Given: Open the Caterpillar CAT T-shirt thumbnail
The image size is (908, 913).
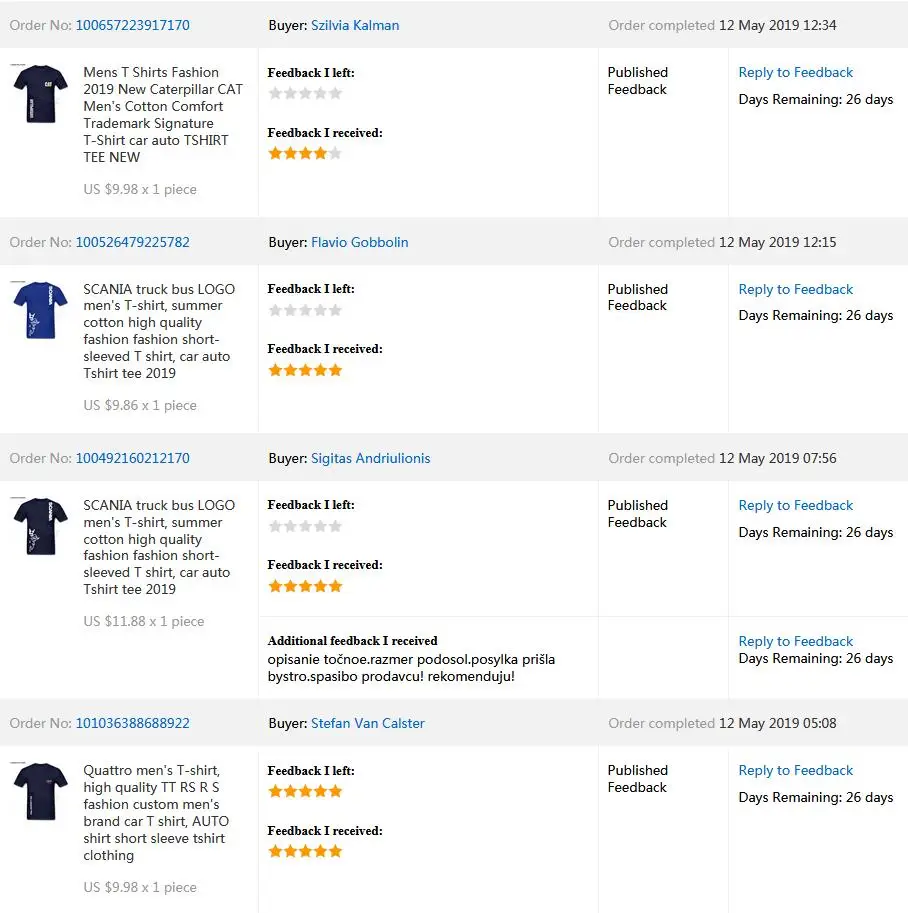Looking at the screenshot, I should point(40,93).
